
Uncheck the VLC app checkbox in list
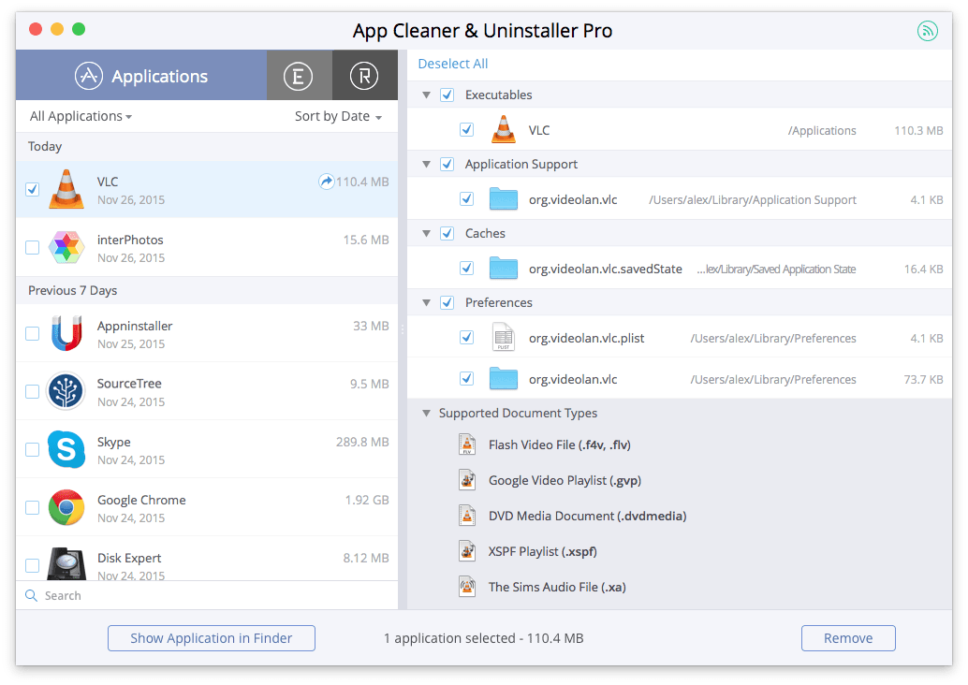click(32, 189)
